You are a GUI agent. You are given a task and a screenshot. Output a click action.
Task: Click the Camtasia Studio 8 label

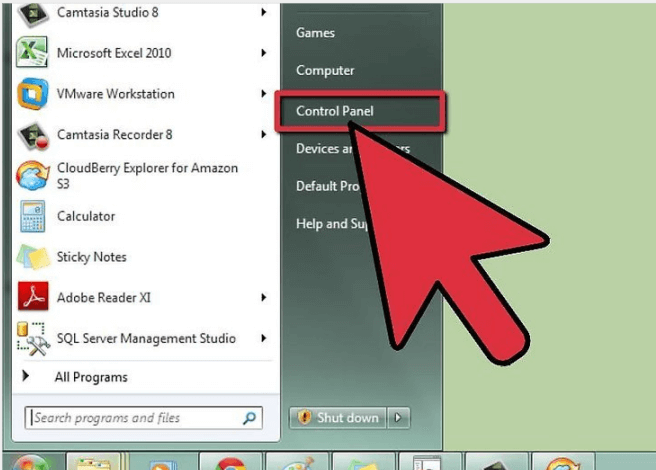(x=108, y=13)
